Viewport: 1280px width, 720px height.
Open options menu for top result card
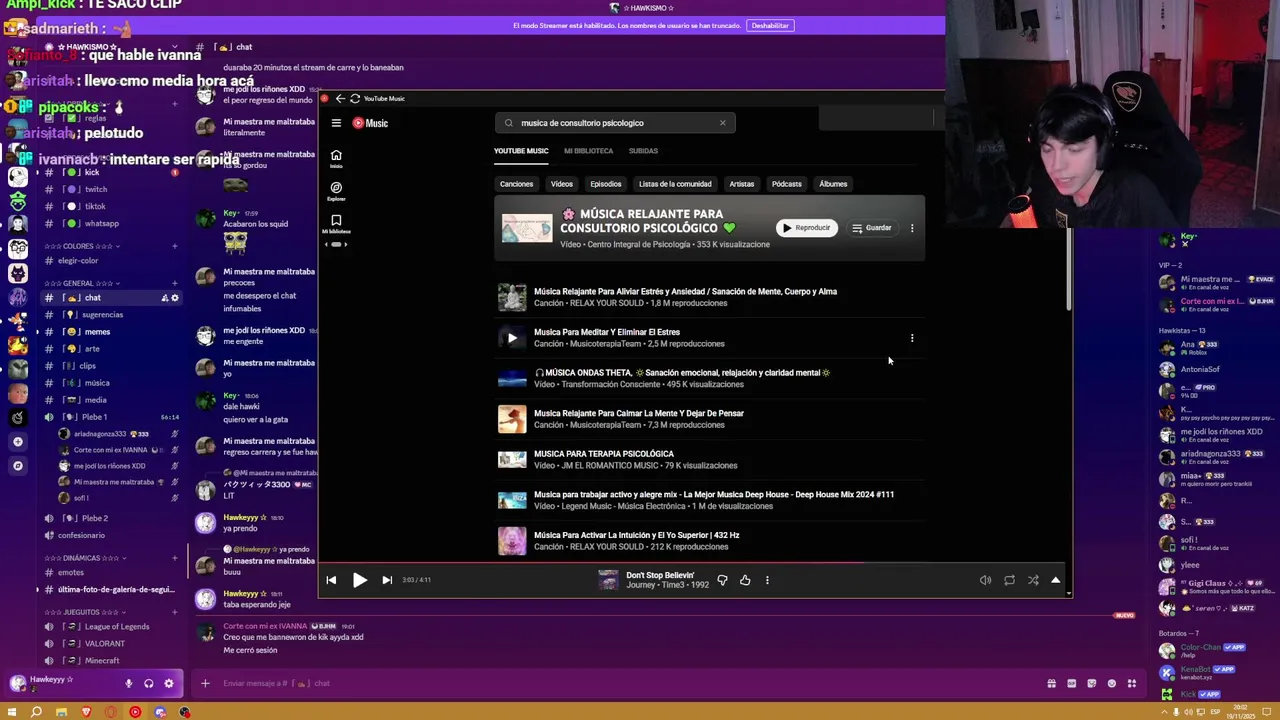click(x=912, y=228)
